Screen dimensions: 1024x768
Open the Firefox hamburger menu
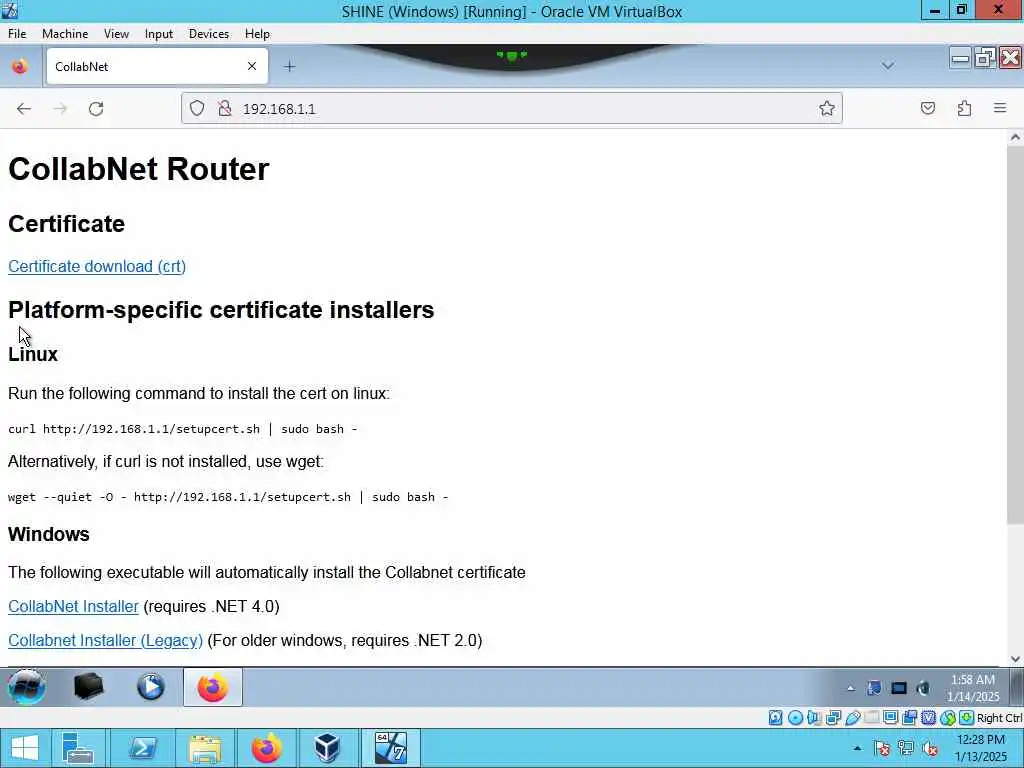(x=1000, y=108)
